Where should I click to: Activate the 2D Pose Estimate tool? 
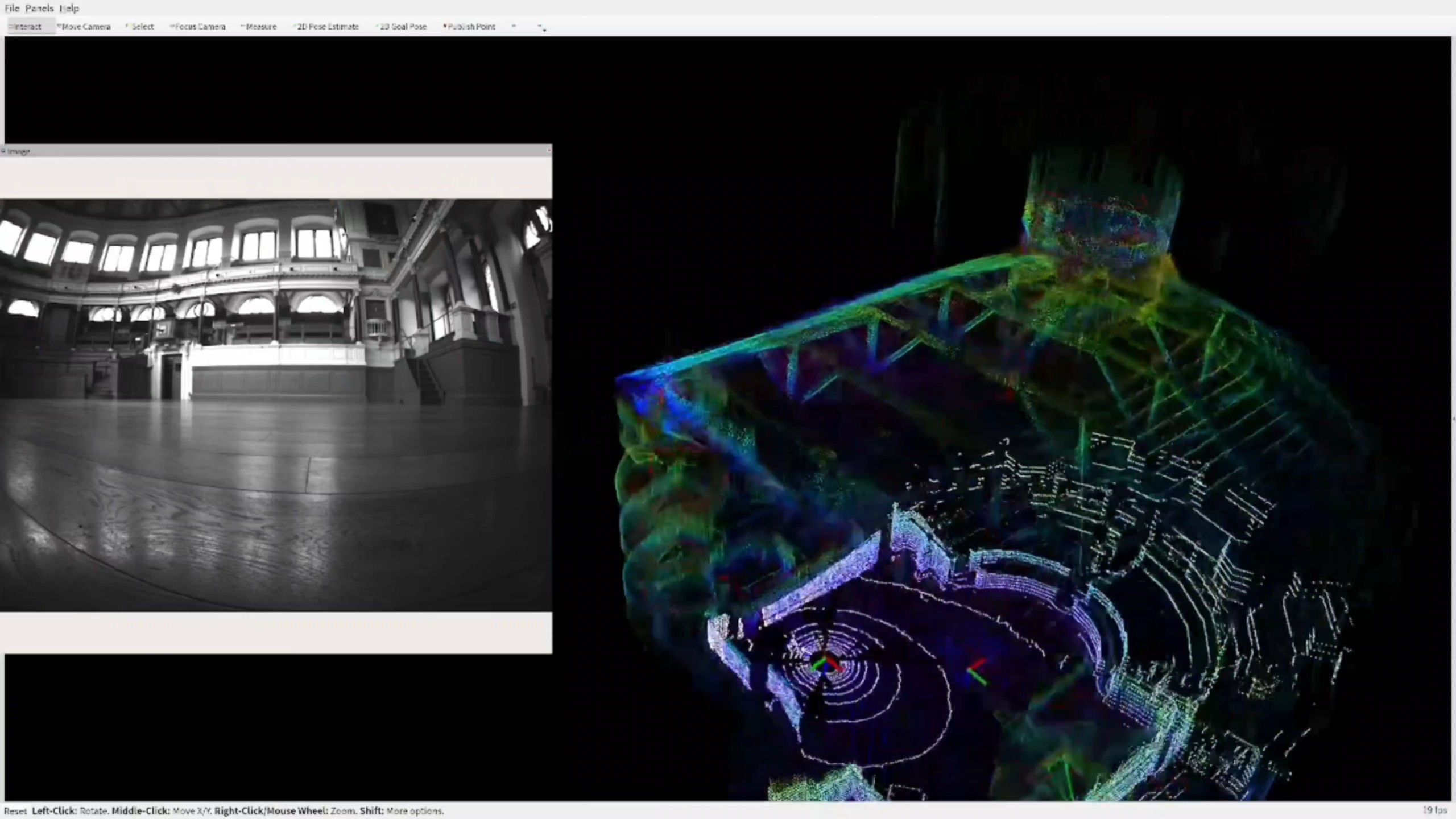[326, 27]
